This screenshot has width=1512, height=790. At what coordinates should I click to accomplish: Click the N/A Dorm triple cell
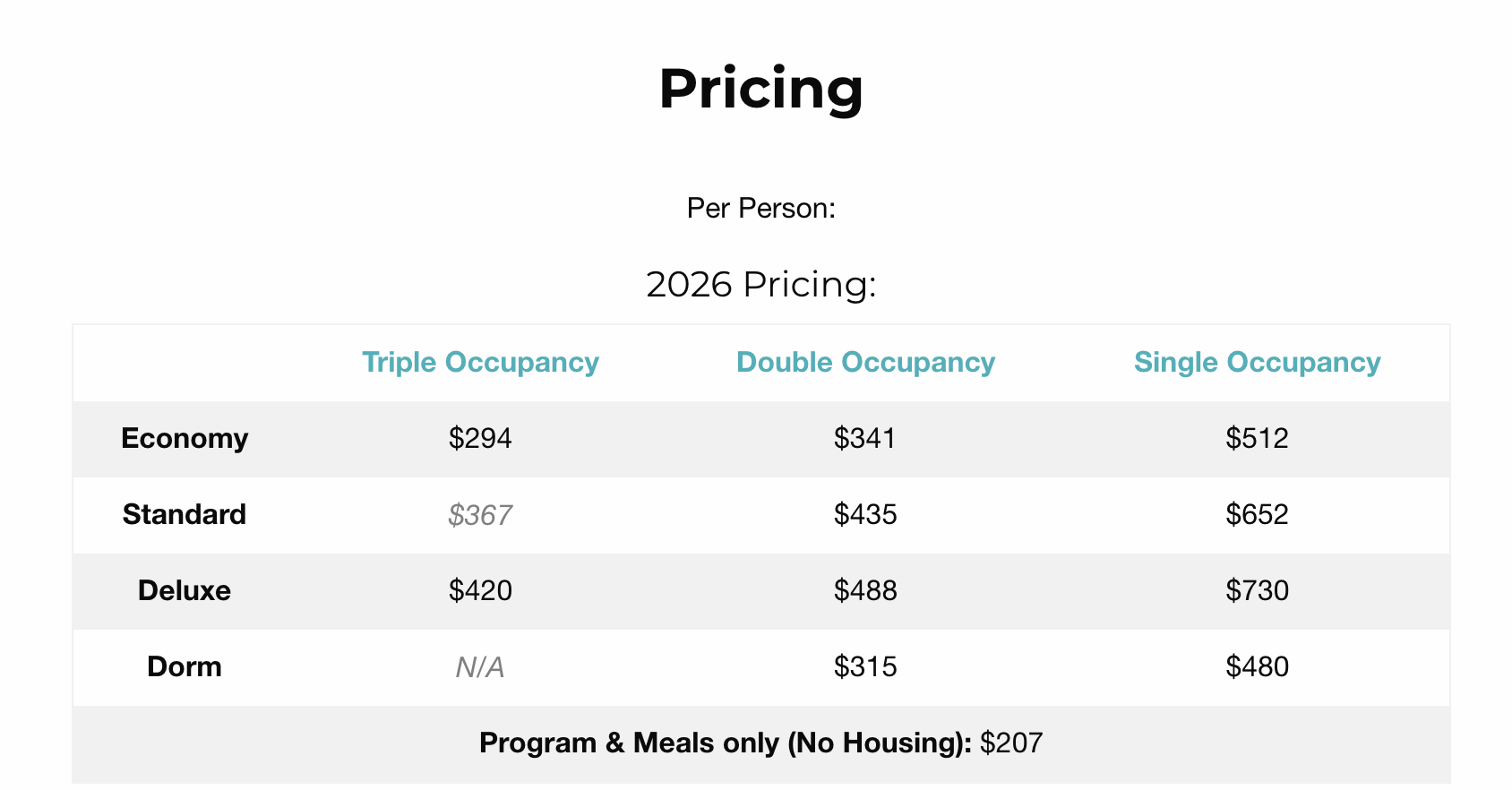pyautogui.click(x=480, y=667)
